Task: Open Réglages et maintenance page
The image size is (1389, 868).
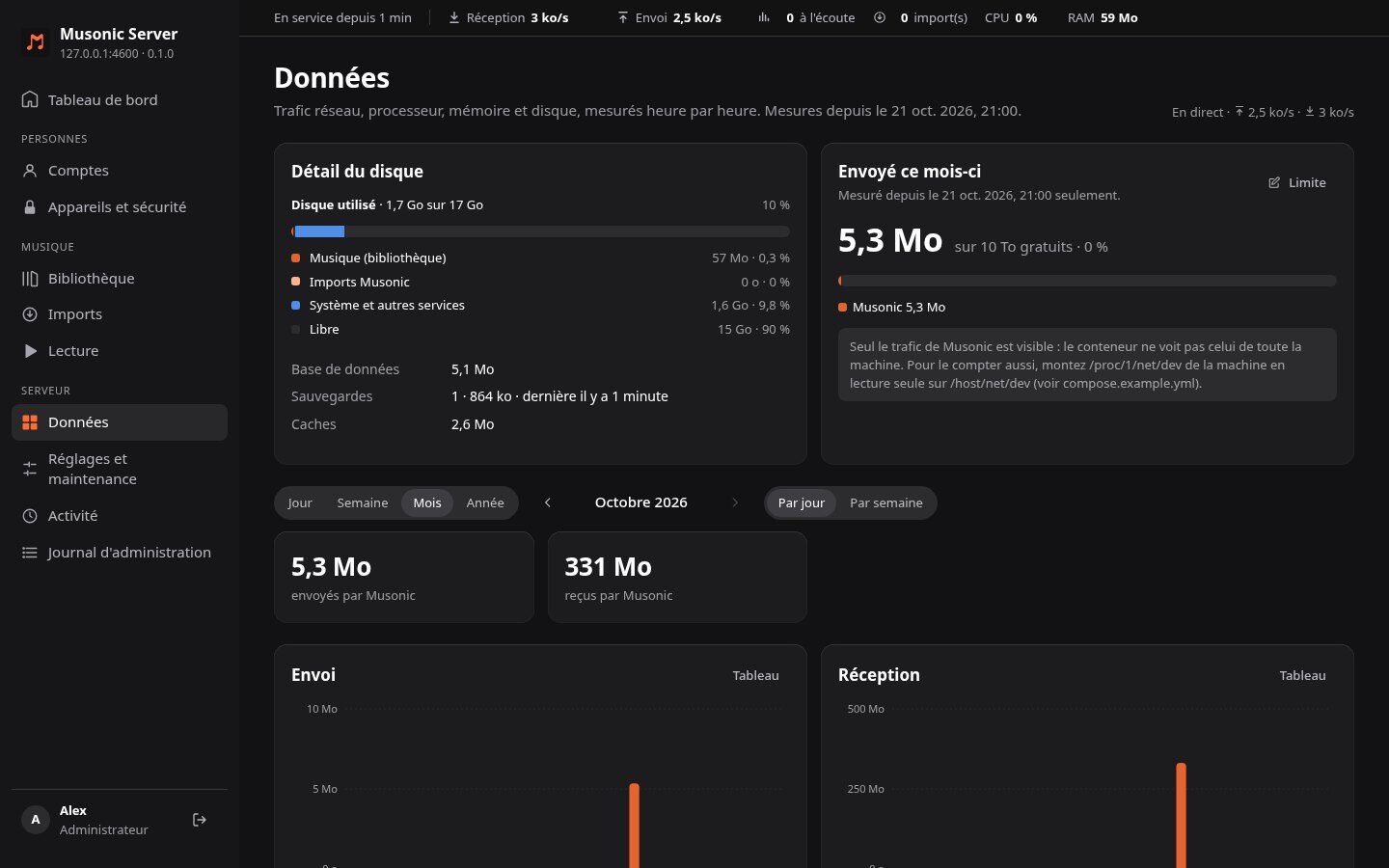Action: pyautogui.click(x=120, y=469)
